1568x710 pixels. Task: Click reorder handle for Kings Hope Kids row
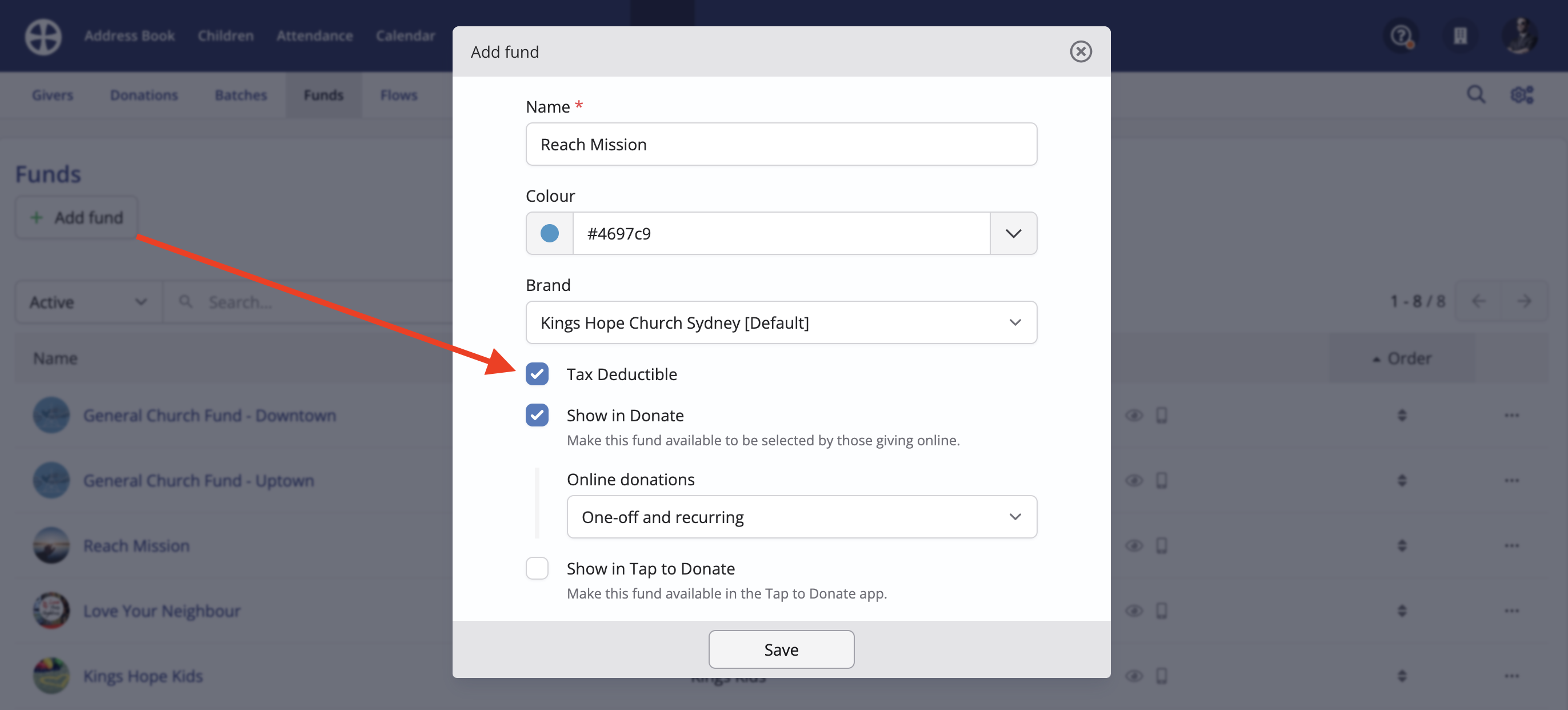1402,676
